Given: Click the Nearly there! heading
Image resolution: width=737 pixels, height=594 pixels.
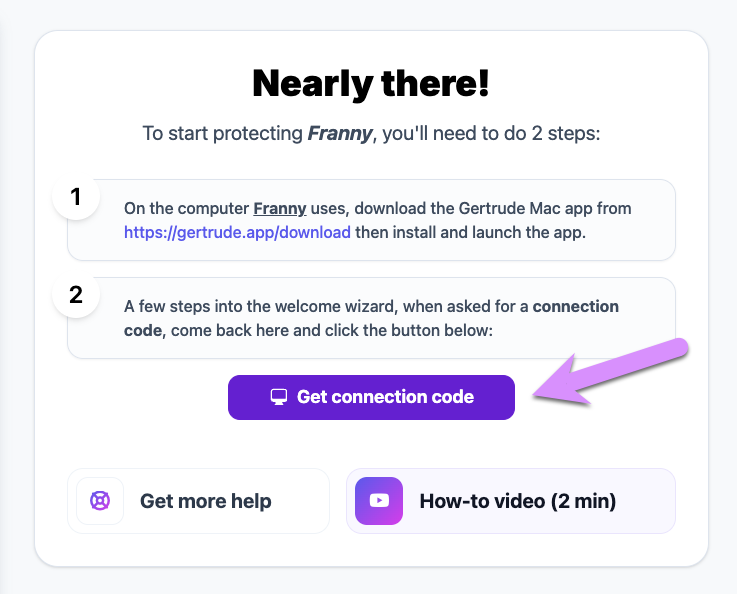Looking at the screenshot, I should 371,84.
